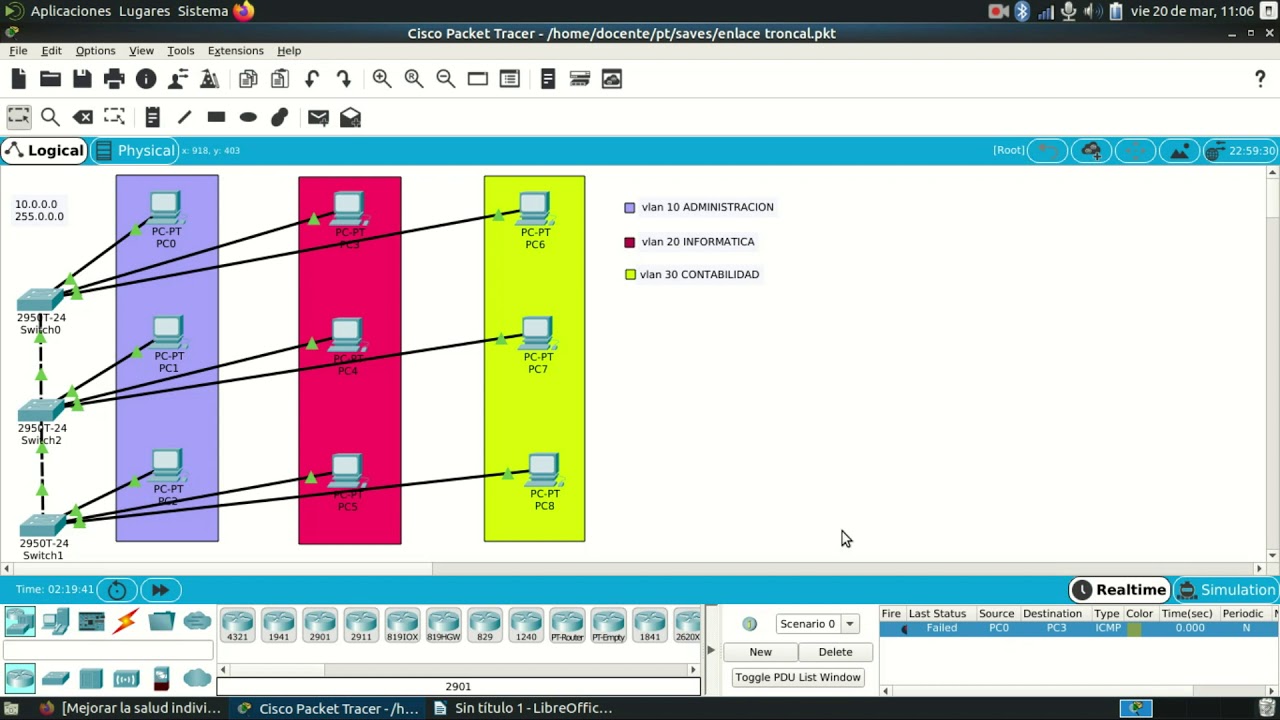
Task: Add a Simple PDU envelope
Action: (x=318, y=117)
